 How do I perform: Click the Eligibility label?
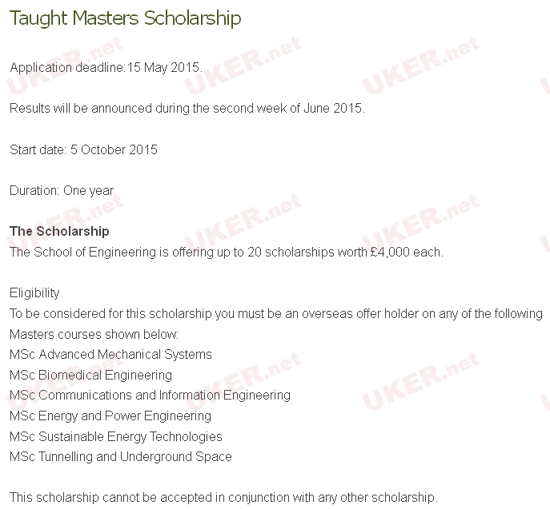tap(34, 293)
